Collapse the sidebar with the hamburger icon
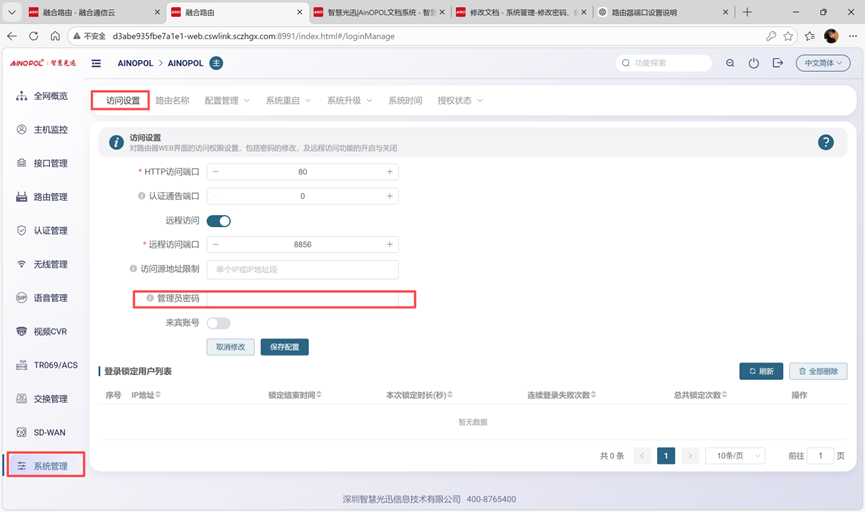The width and height of the screenshot is (865, 512). click(x=96, y=63)
